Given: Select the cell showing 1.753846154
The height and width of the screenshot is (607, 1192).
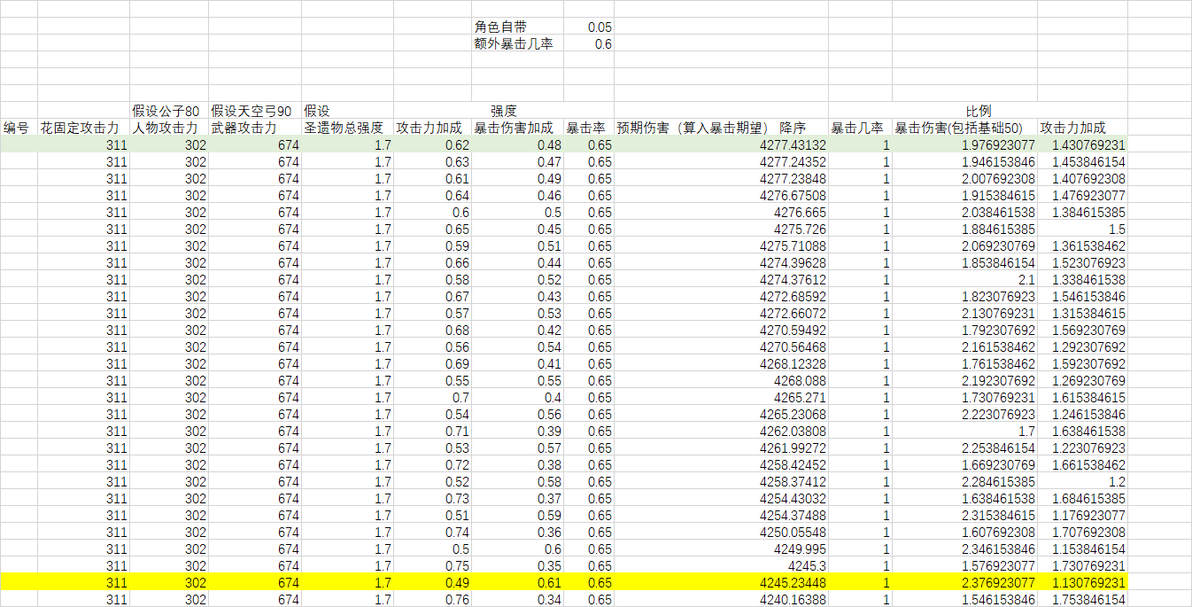Looking at the screenshot, I should (x=1083, y=600).
